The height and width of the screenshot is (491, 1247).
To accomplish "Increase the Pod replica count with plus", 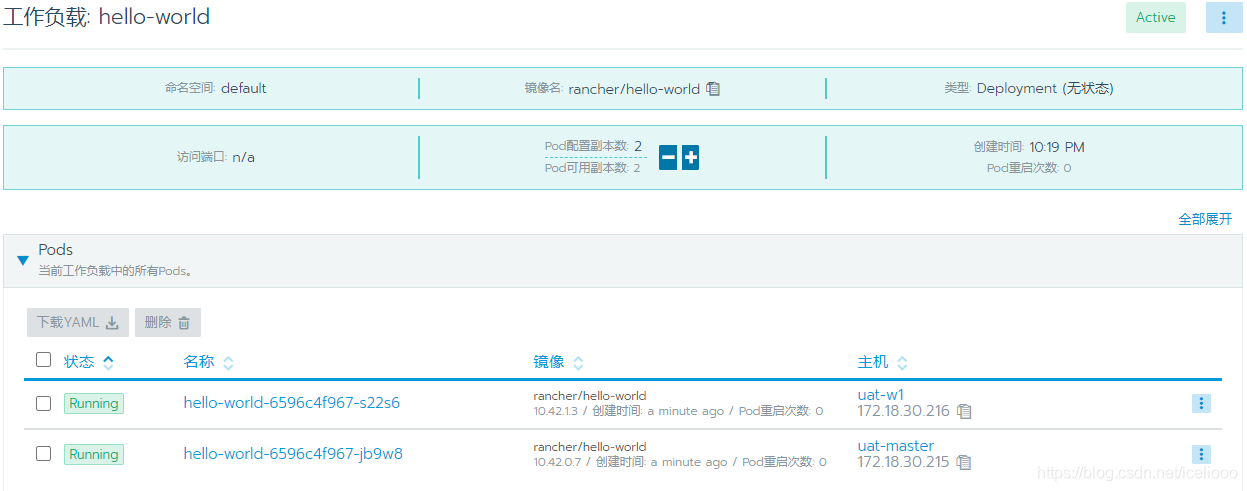I will pos(690,157).
